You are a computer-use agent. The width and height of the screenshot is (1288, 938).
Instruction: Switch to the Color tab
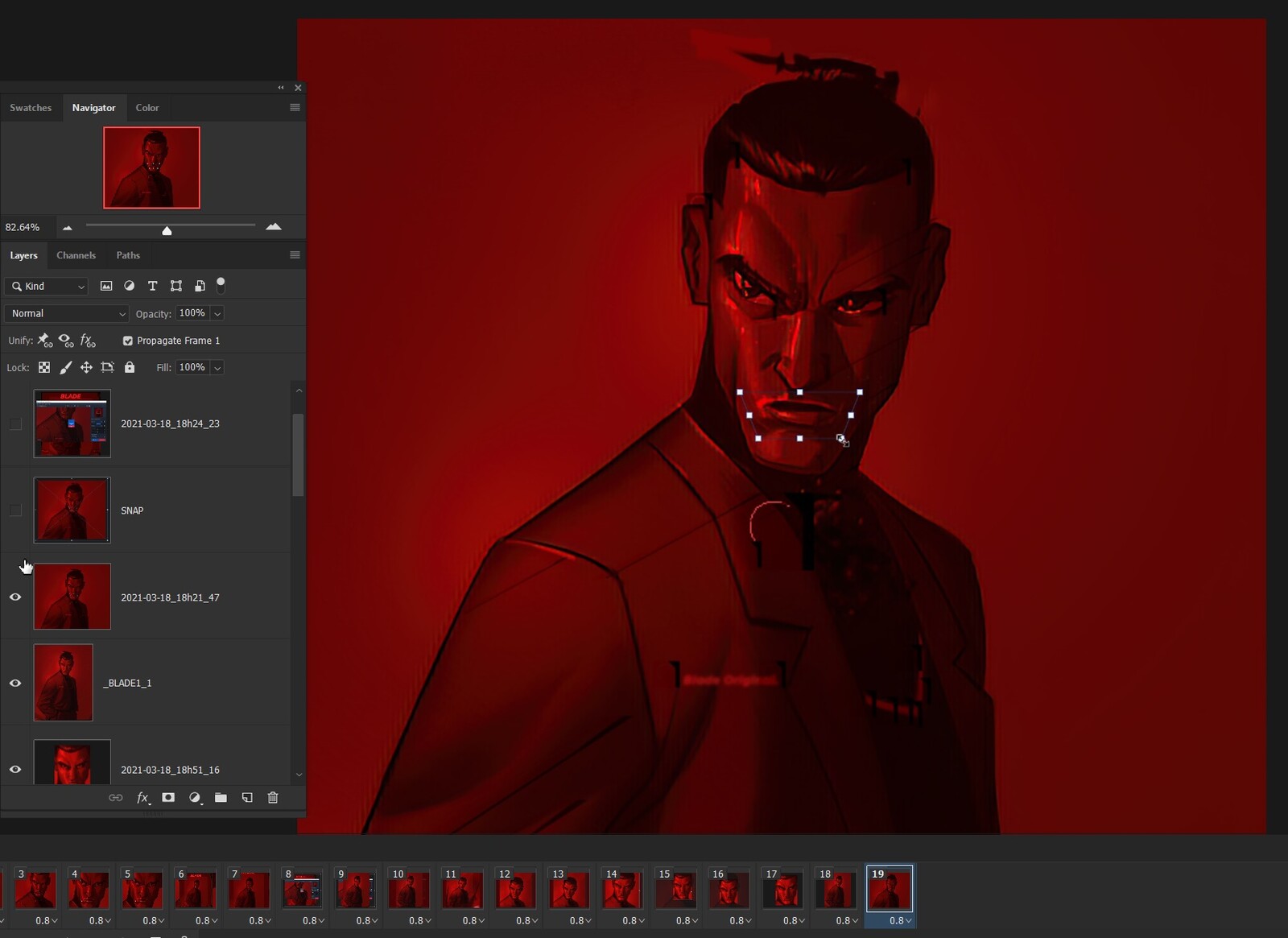[147, 108]
